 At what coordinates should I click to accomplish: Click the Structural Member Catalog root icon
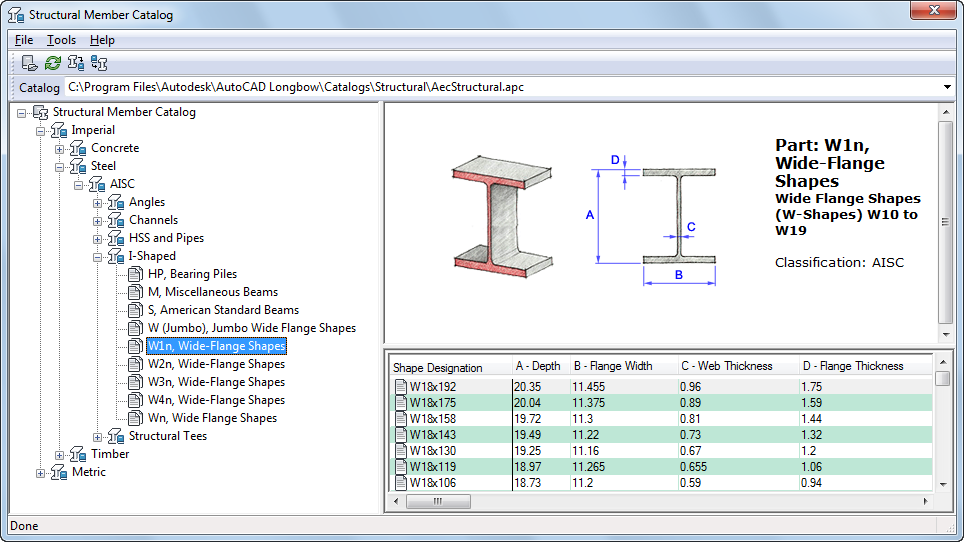pos(40,112)
